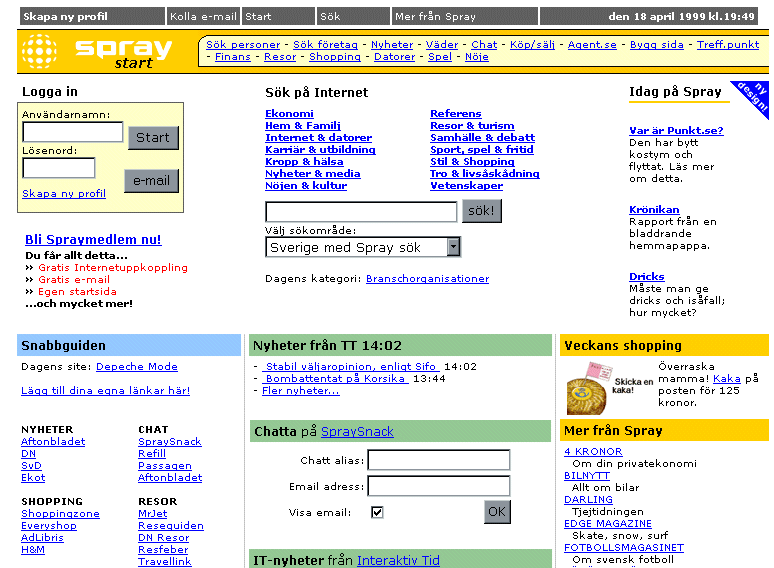Open the 'Krönikan' article
This screenshot has height=568, width=774.
coord(654,210)
